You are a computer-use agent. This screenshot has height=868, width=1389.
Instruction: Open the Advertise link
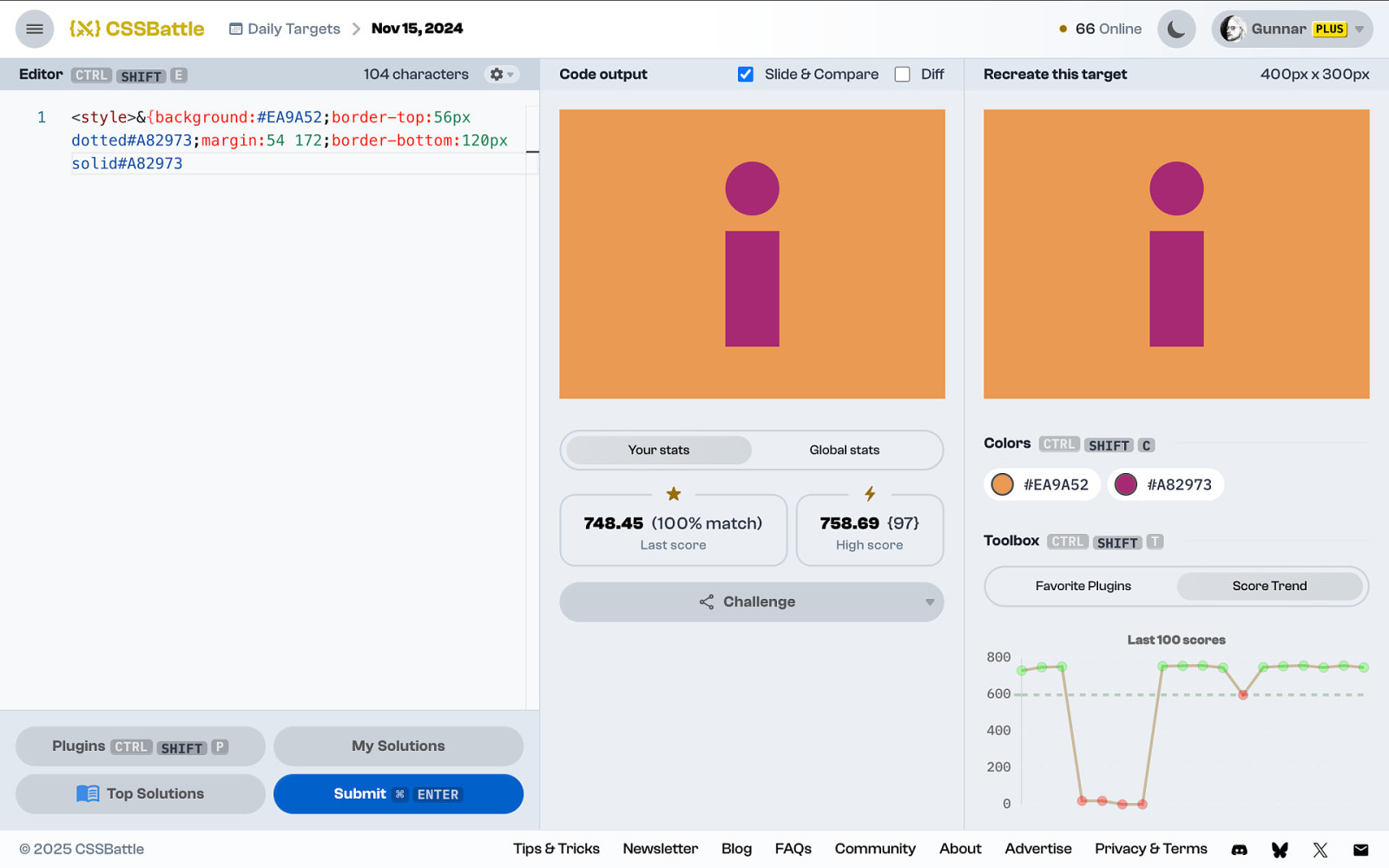1038,849
